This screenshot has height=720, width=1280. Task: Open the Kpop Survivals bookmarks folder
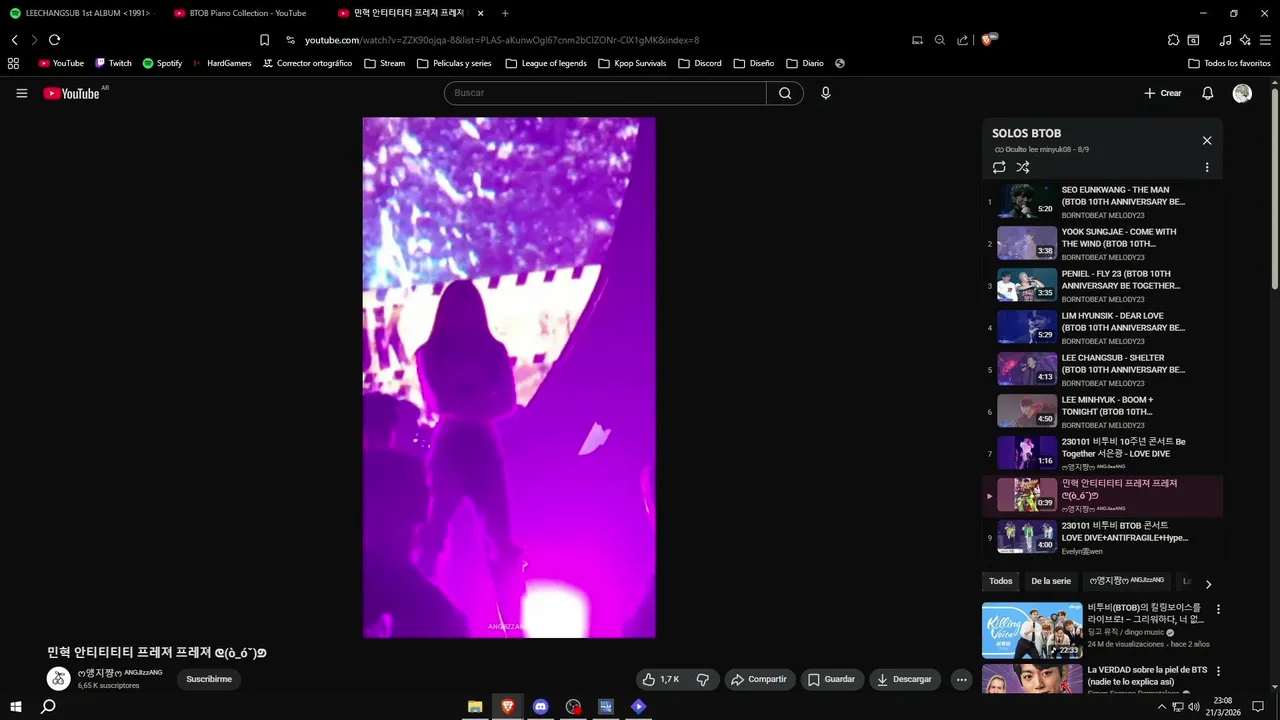pyautogui.click(x=632, y=63)
